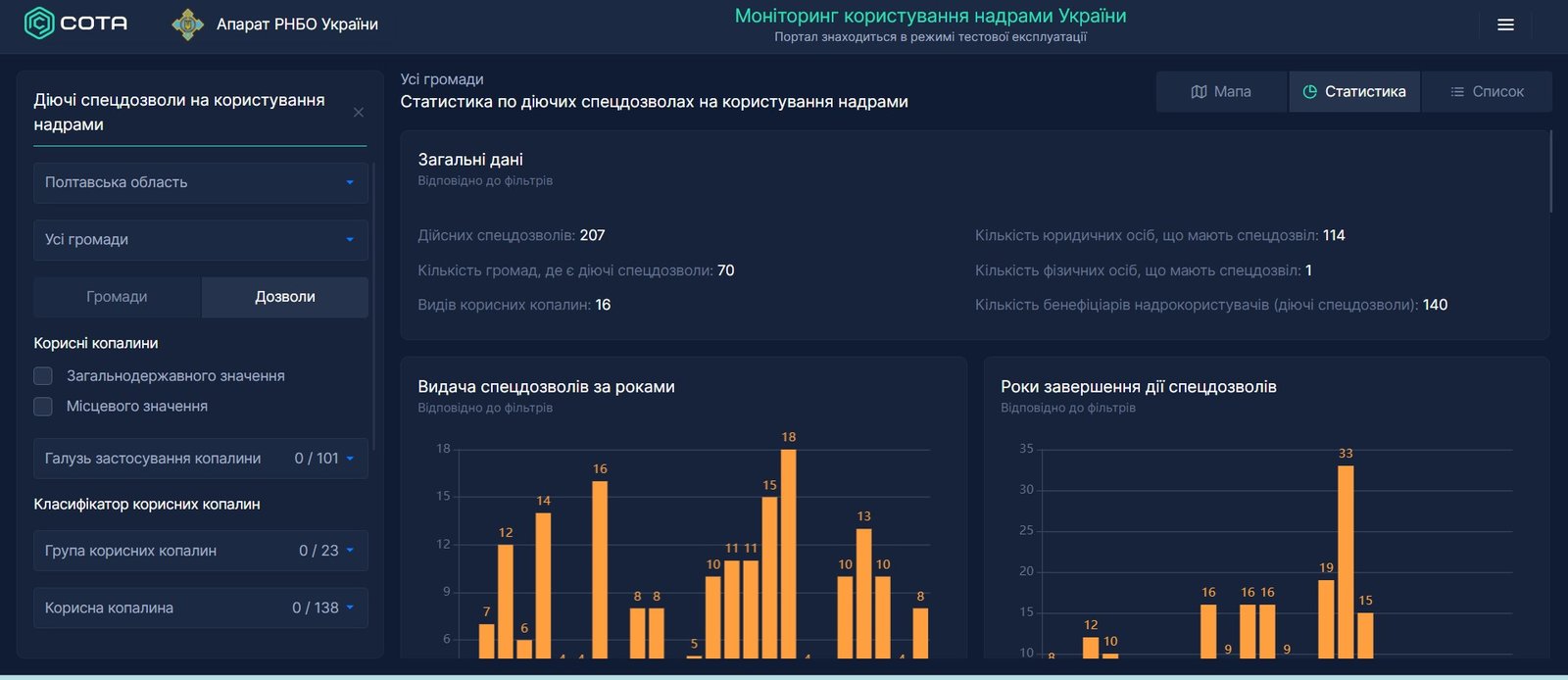The image size is (1568, 680).
Task: Expand Група корисних копалин dropdown
Action: coord(201,551)
